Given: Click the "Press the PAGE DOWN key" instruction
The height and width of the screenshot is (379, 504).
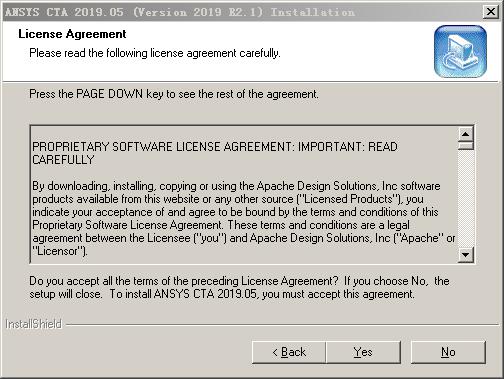Looking at the screenshot, I should click(174, 94).
